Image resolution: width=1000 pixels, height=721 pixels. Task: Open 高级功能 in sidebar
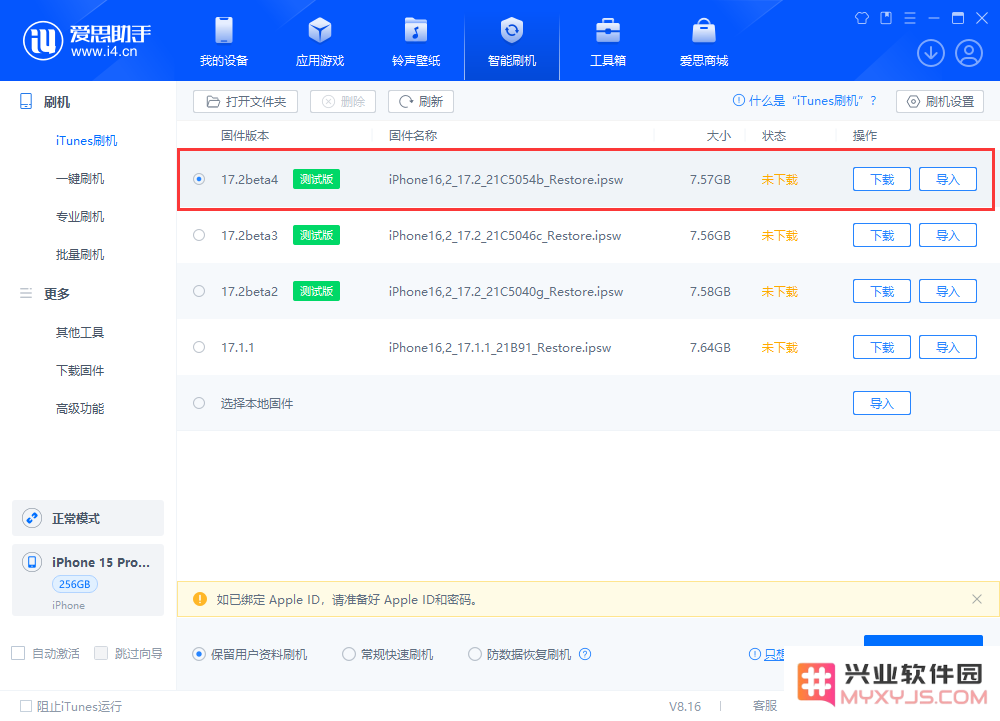click(x=80, y=409)
